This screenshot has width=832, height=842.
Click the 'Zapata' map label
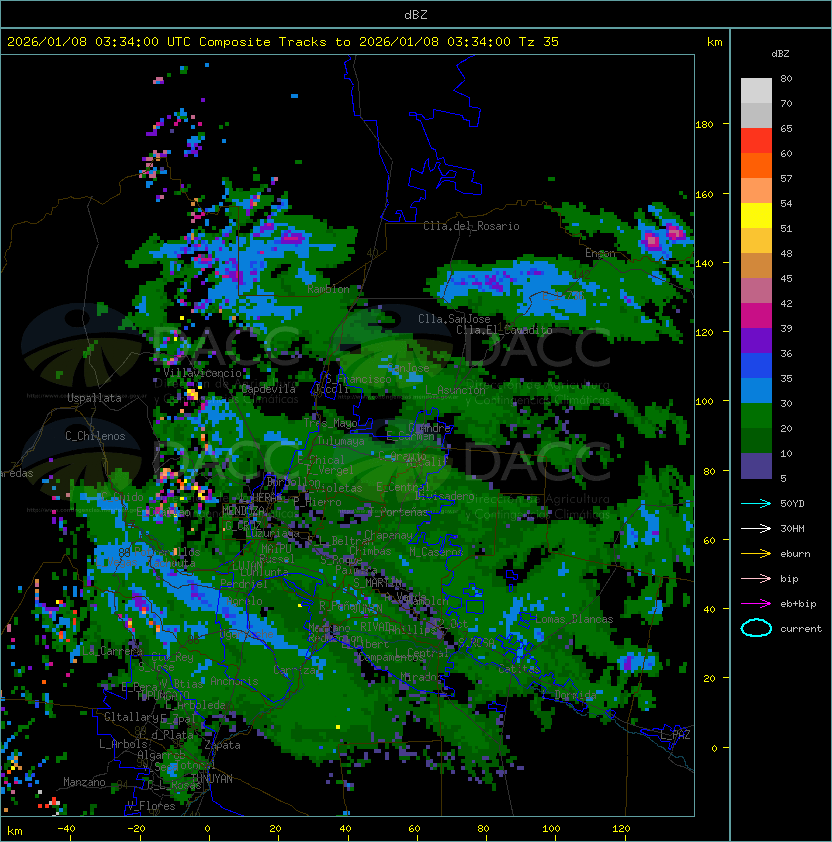222,745
